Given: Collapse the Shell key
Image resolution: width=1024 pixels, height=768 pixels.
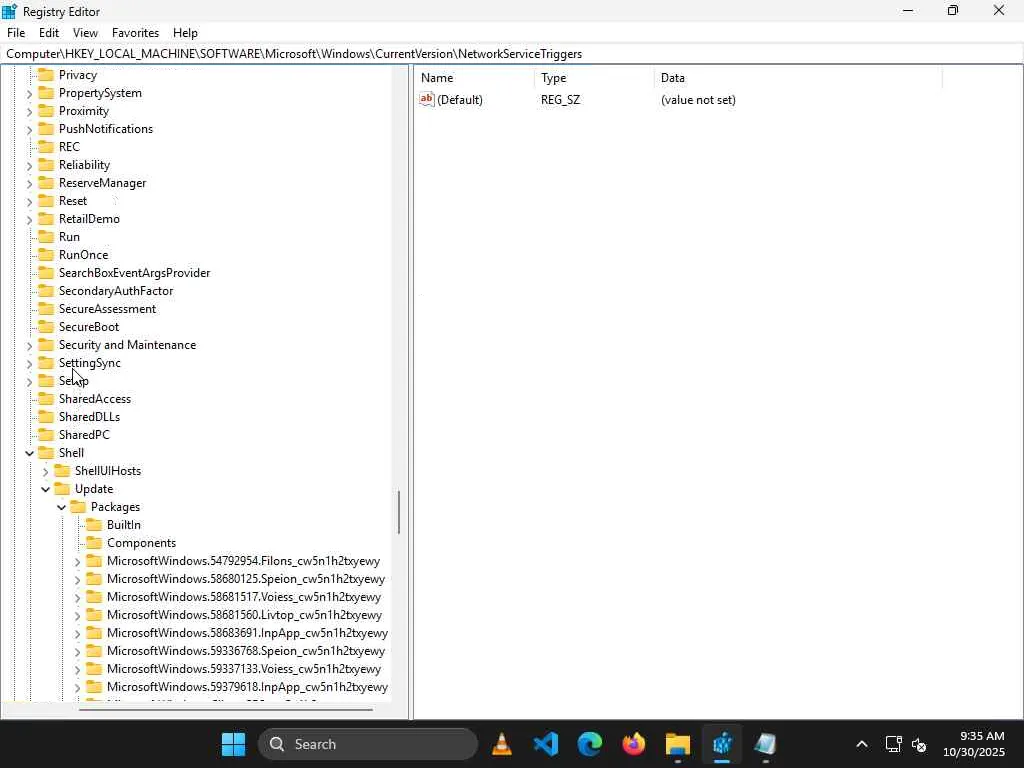Looking at the screenshot, I should click(29, 453).
